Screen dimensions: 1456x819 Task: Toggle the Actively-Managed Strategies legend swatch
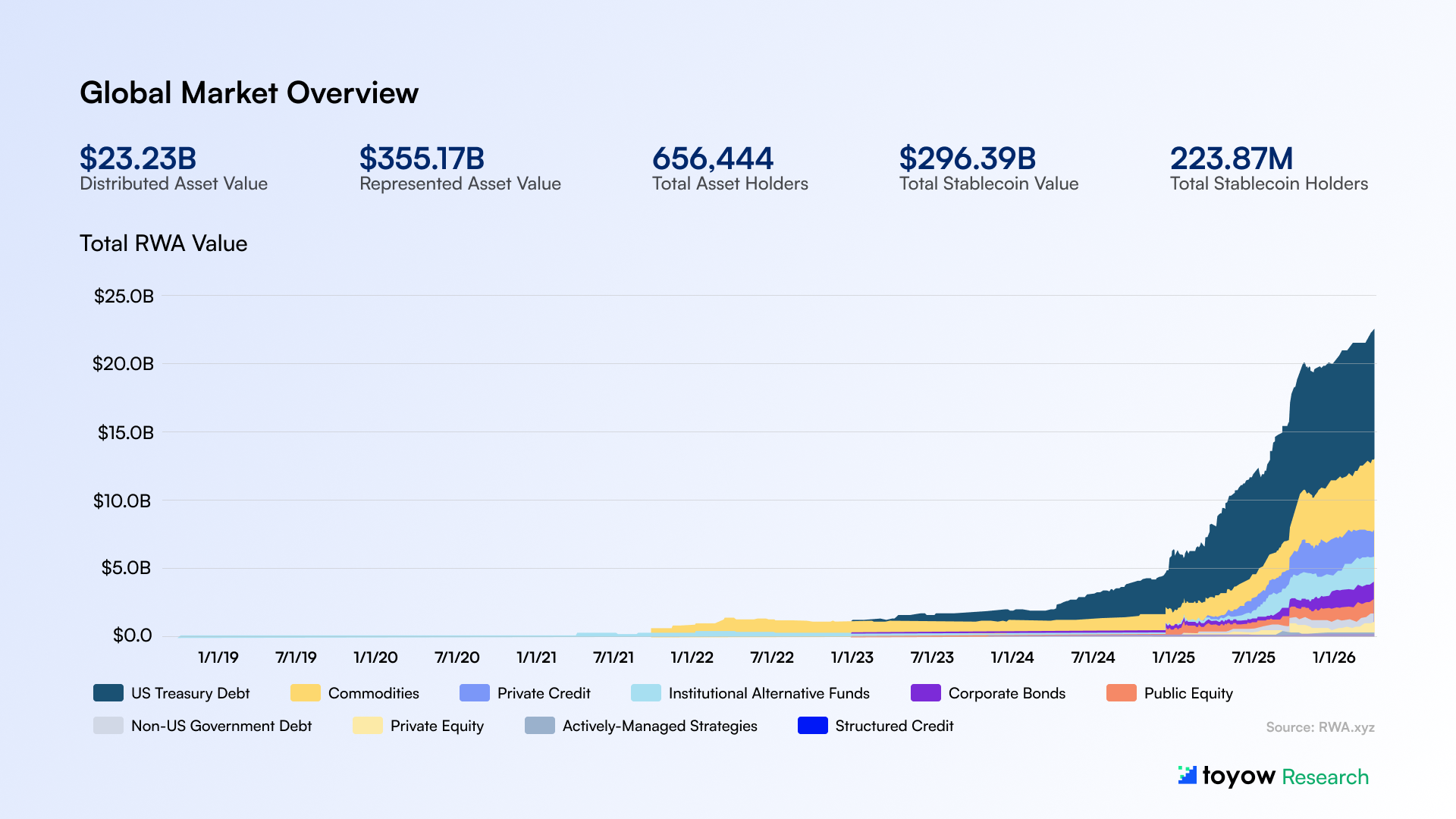pos(539,726)
